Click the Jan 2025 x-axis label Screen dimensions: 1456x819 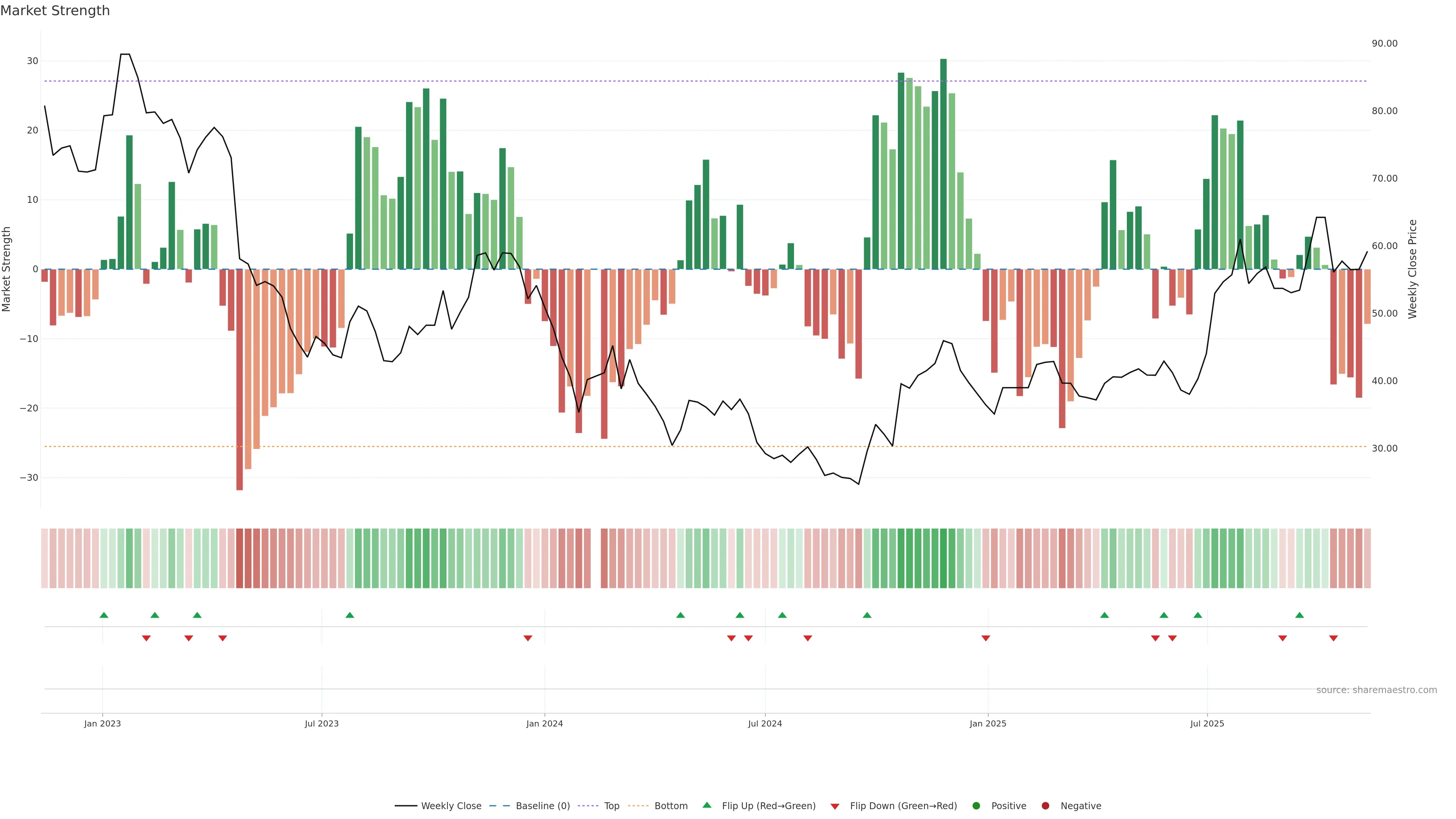[987, 723]
